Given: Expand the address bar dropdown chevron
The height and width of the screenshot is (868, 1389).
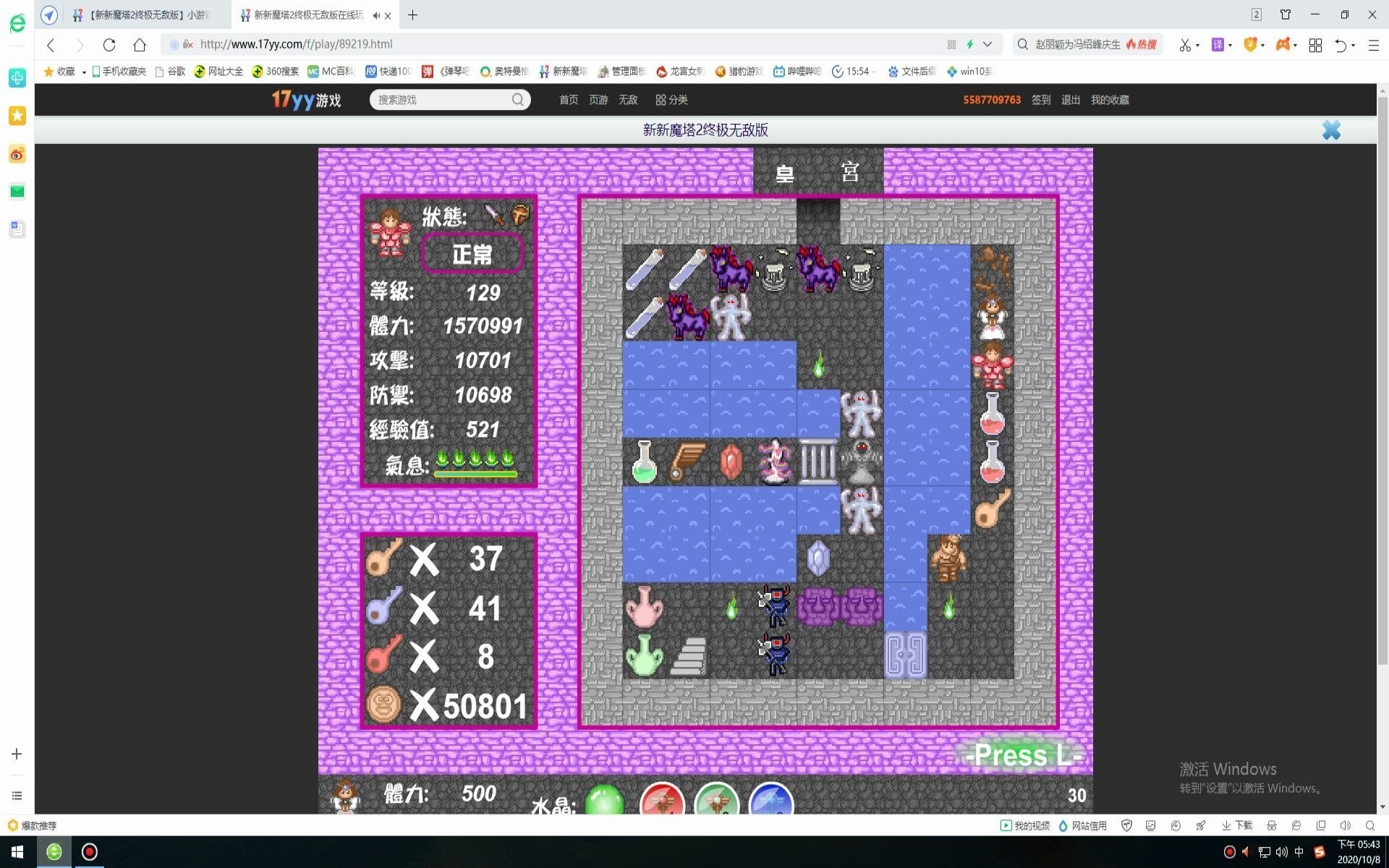Looking at the screenshot, I should point(987,44).
